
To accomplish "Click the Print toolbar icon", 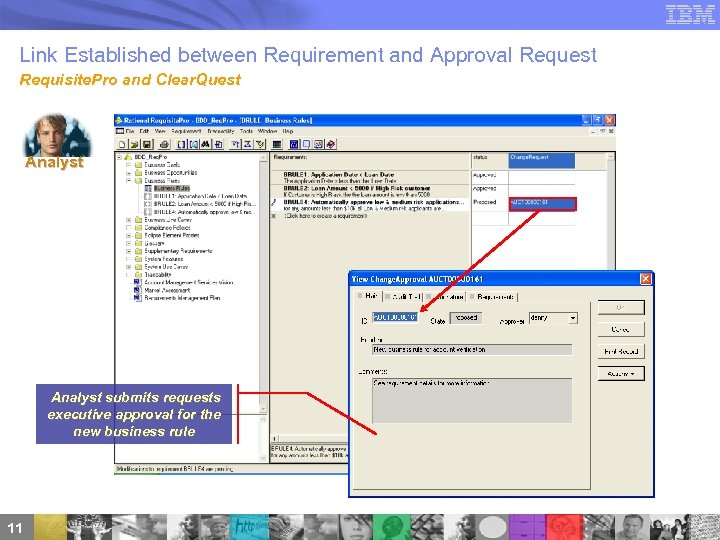I will click(x=164, y=144).
